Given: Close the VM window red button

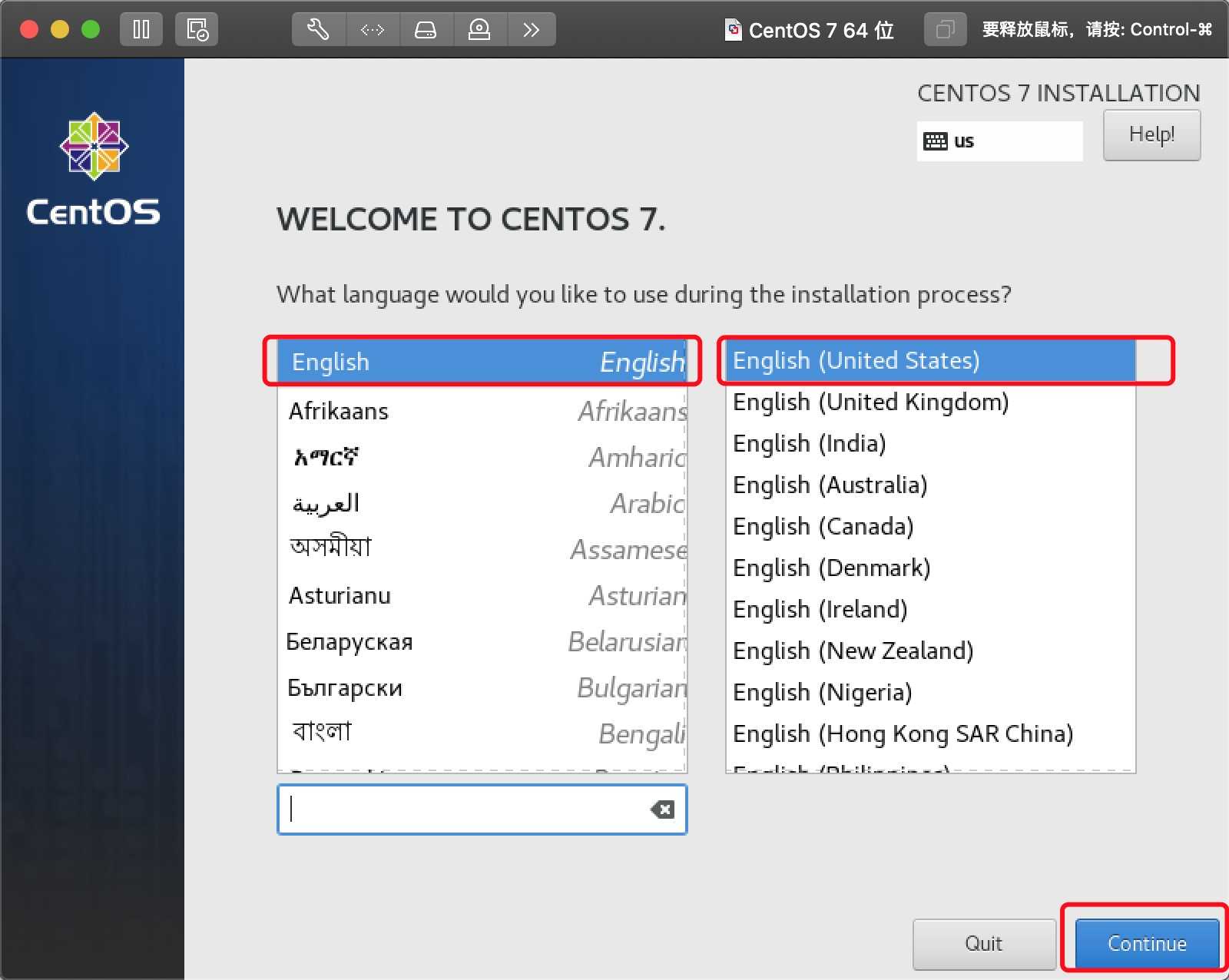Looking at the screenshot, I should (x=29, y=30).
